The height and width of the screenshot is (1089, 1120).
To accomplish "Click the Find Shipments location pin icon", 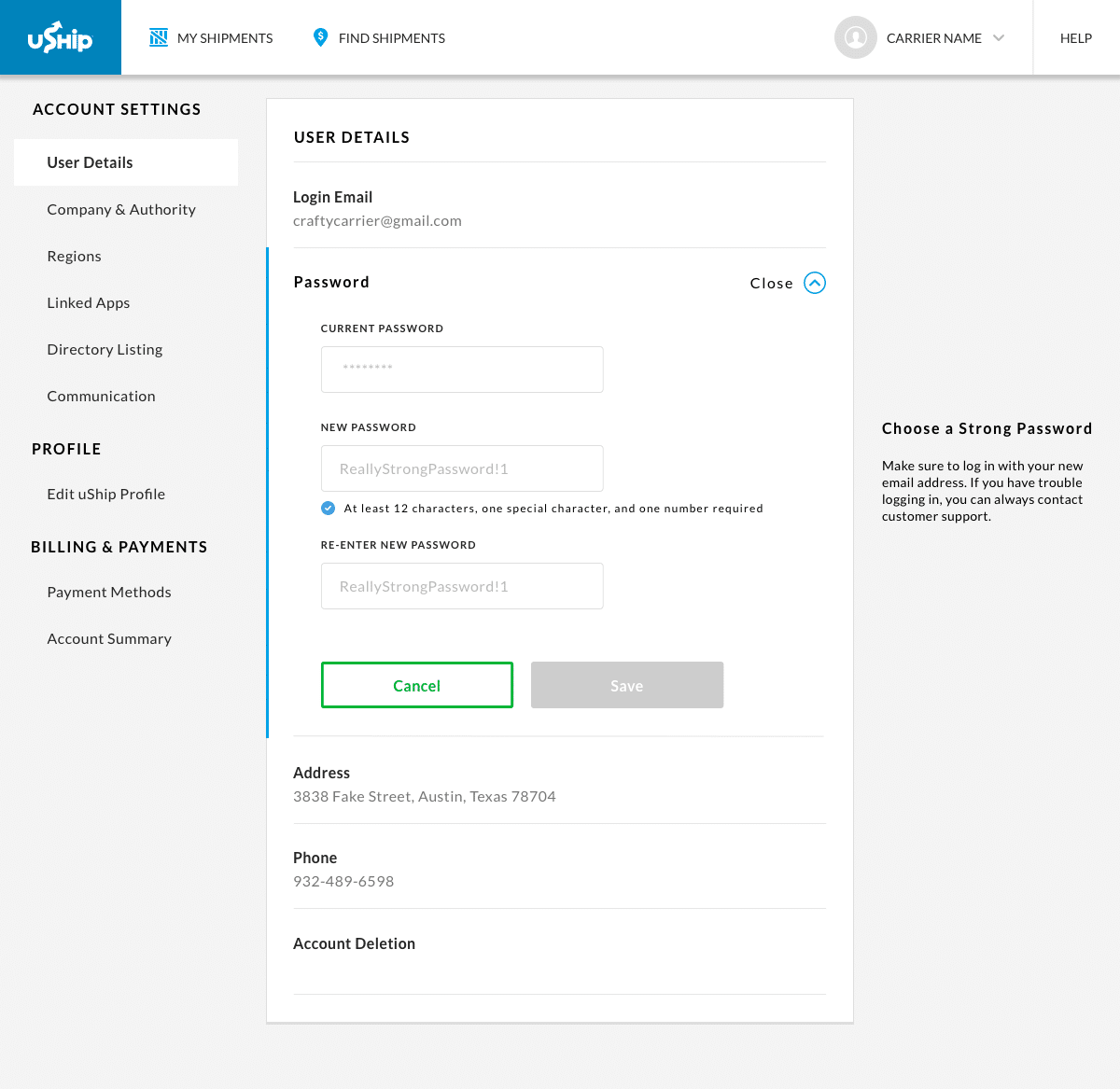I will [x=320, y=37].
